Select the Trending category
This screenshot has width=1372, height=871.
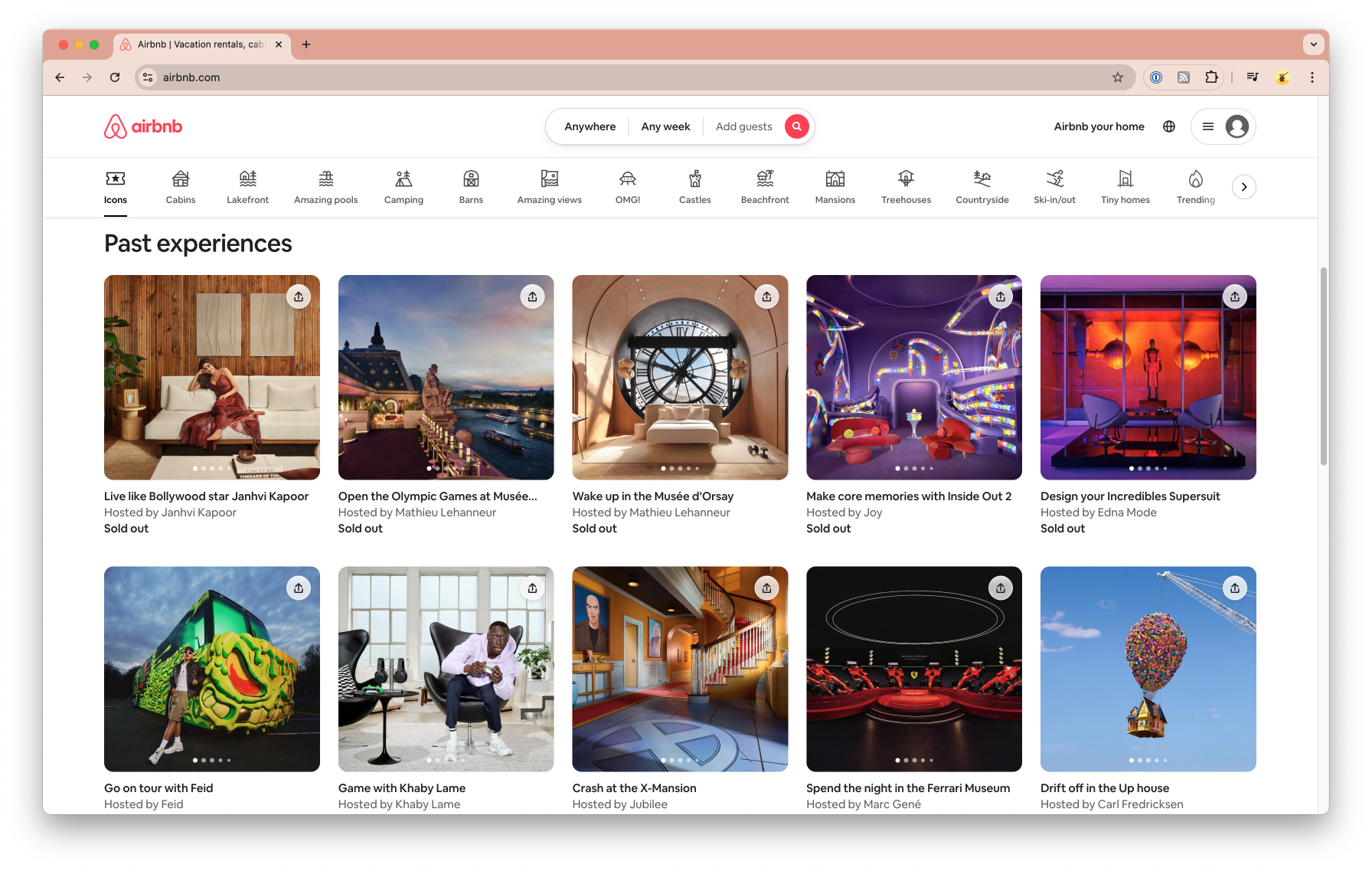1196,188
